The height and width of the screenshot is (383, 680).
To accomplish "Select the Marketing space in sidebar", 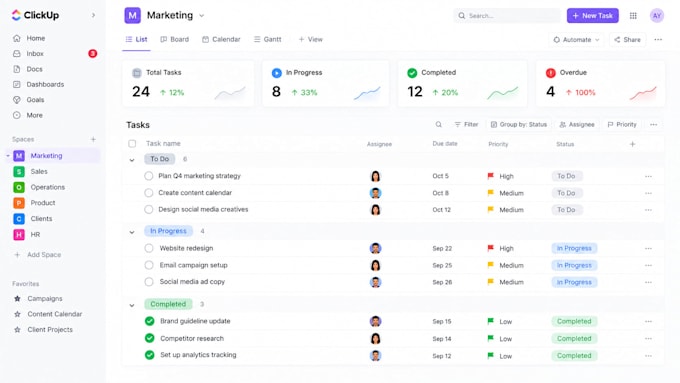I will 46,155.
